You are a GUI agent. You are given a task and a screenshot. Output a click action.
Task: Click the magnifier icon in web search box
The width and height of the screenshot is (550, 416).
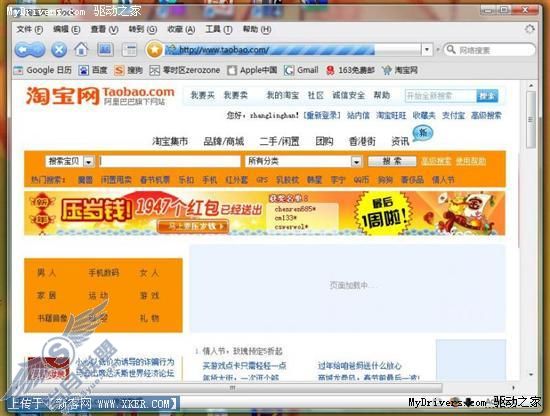pos(451,49)
